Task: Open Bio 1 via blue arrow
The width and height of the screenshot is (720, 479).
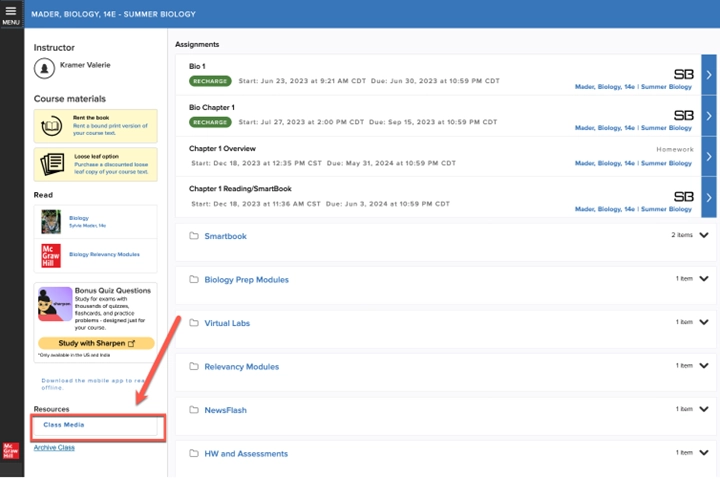Action: (709, 75)
